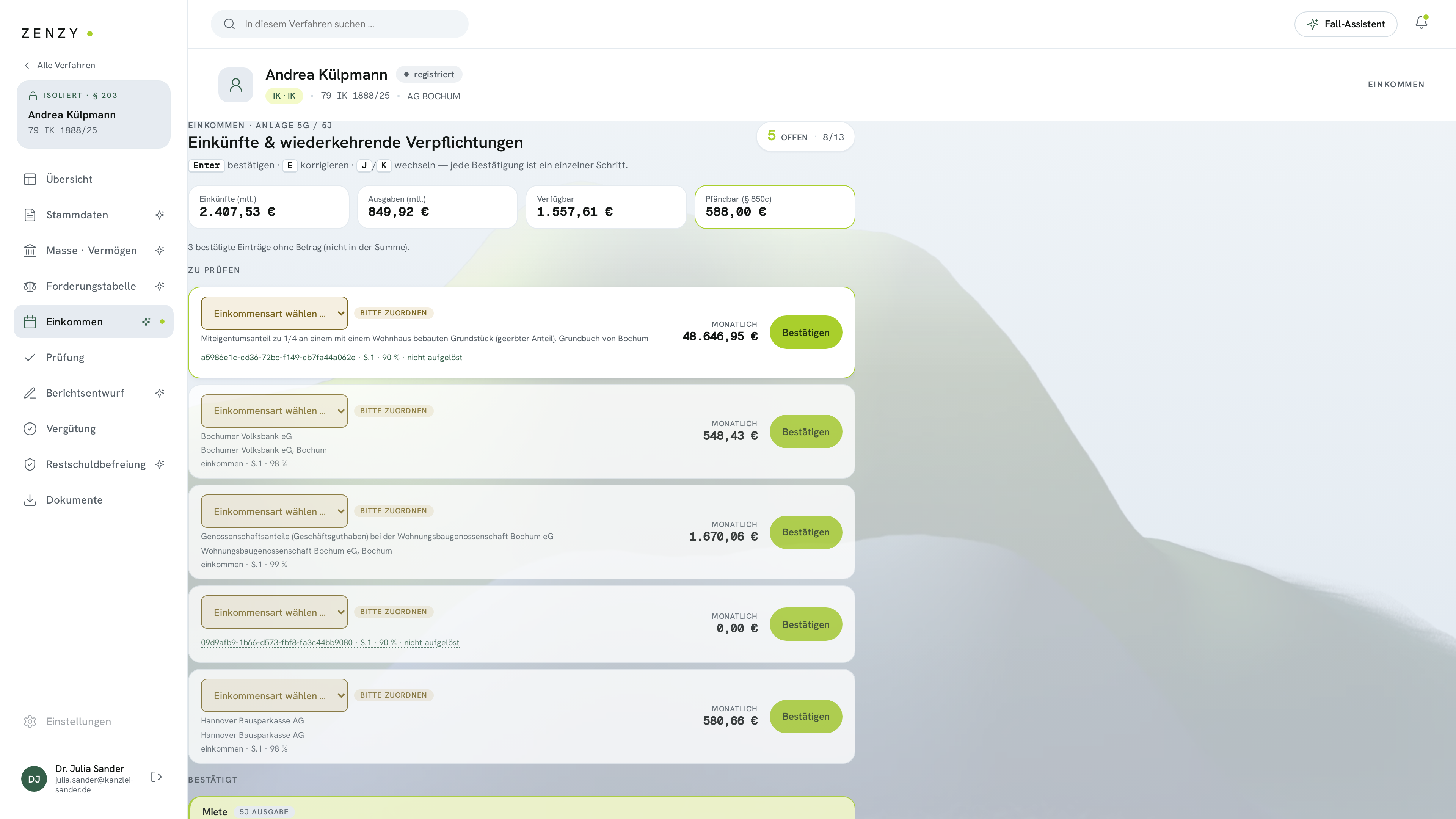Click 'BITTE ZUORDNEN' badge on Volksbank entry

394,411
